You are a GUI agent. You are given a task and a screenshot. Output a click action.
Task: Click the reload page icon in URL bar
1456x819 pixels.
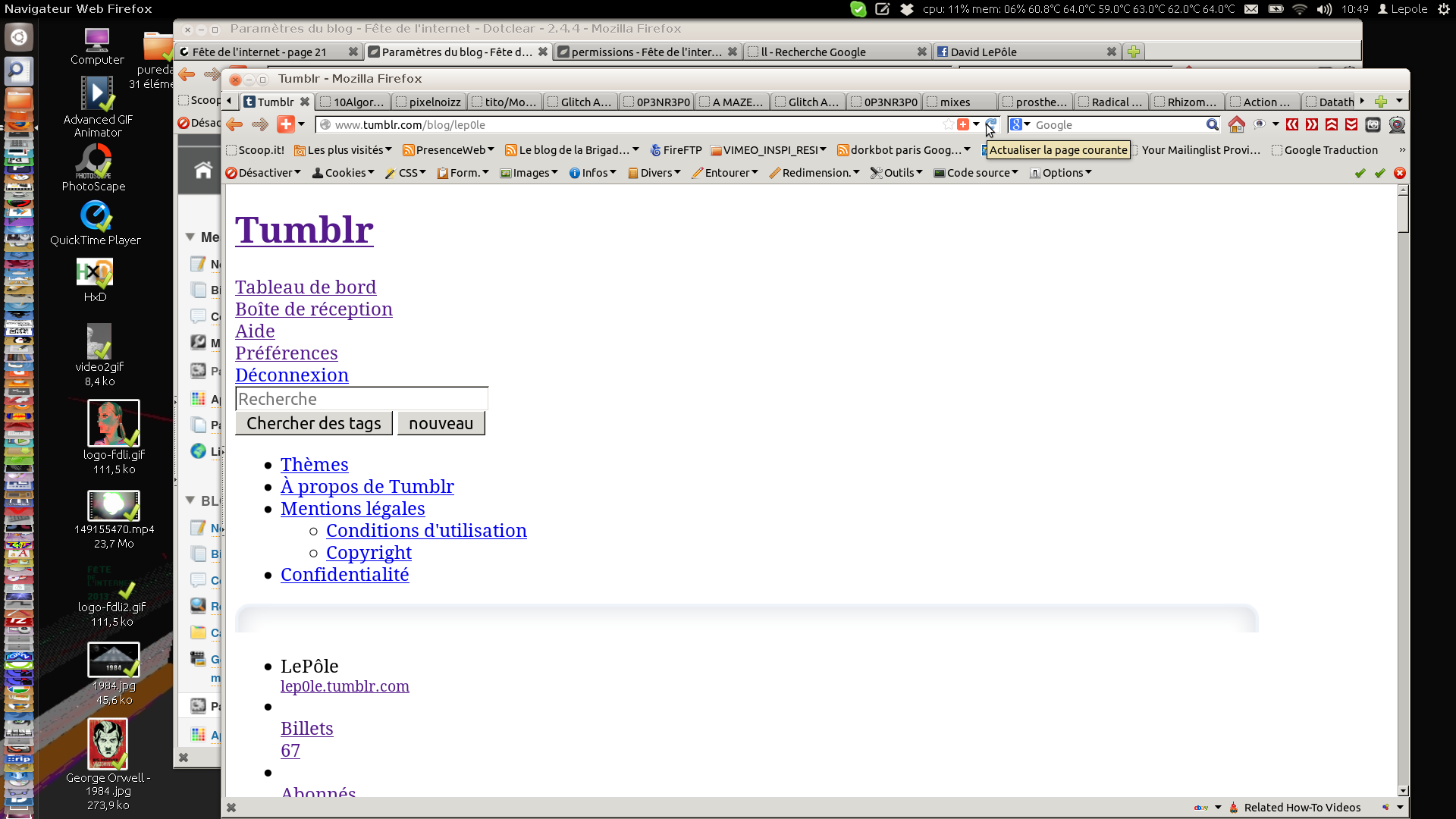[x=990, y=124]
